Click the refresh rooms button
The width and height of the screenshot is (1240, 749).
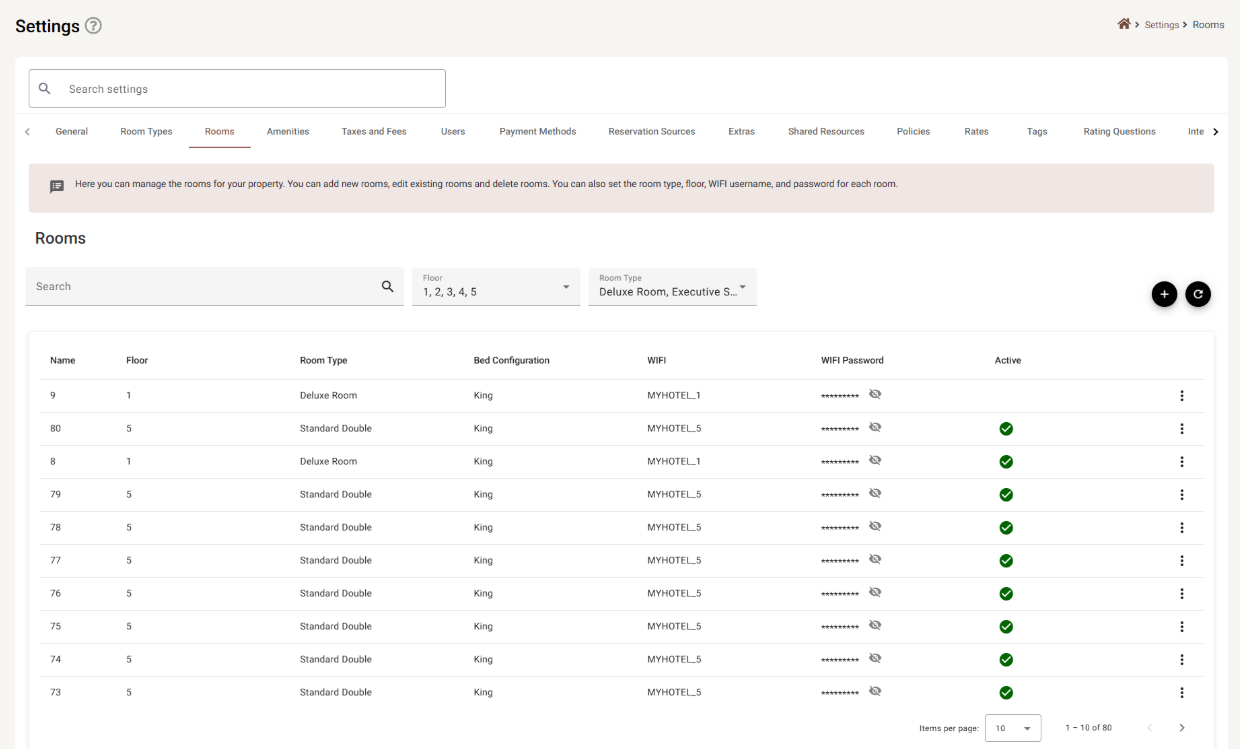point(1198,294)
